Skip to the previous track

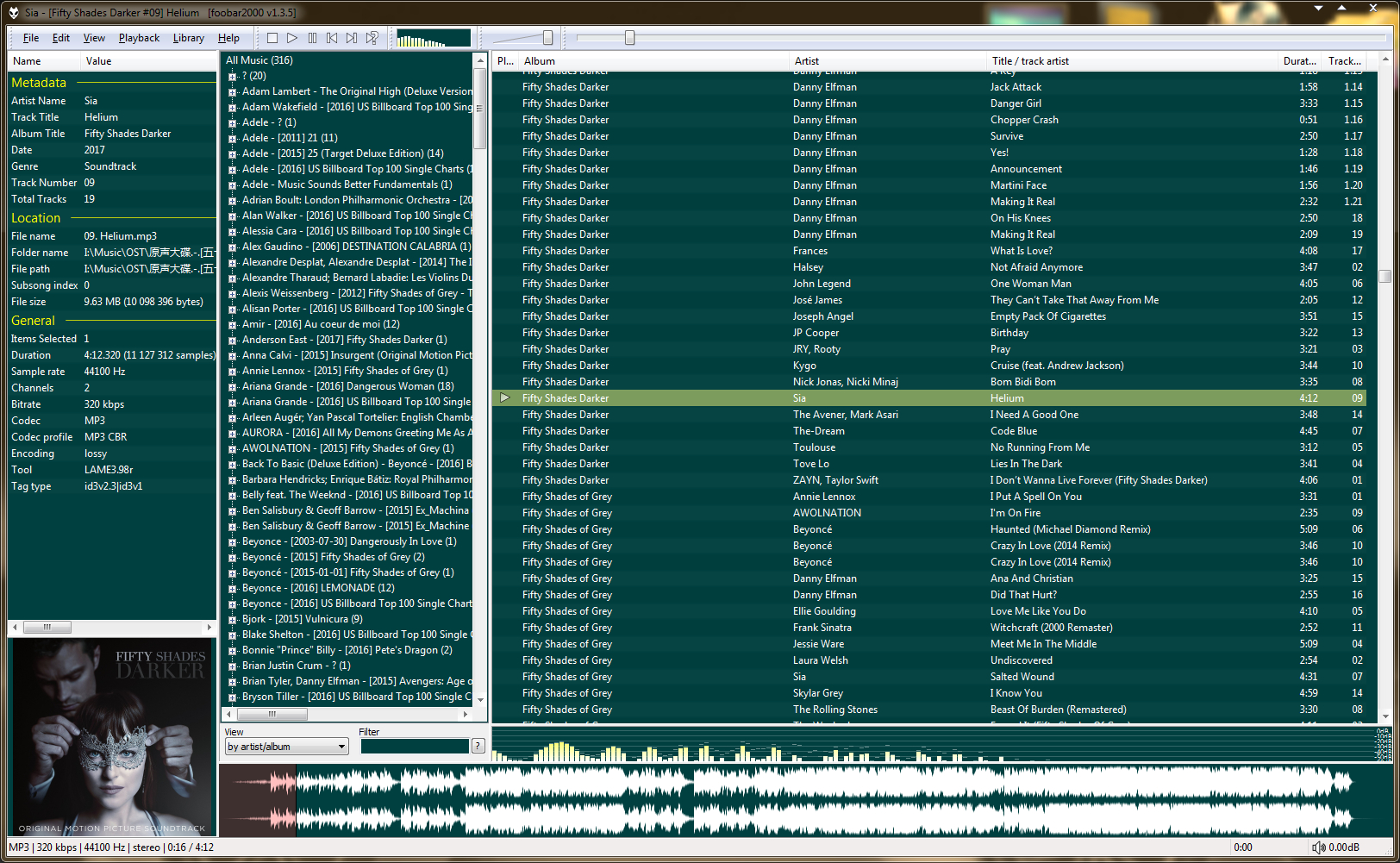tap(332, 38)
